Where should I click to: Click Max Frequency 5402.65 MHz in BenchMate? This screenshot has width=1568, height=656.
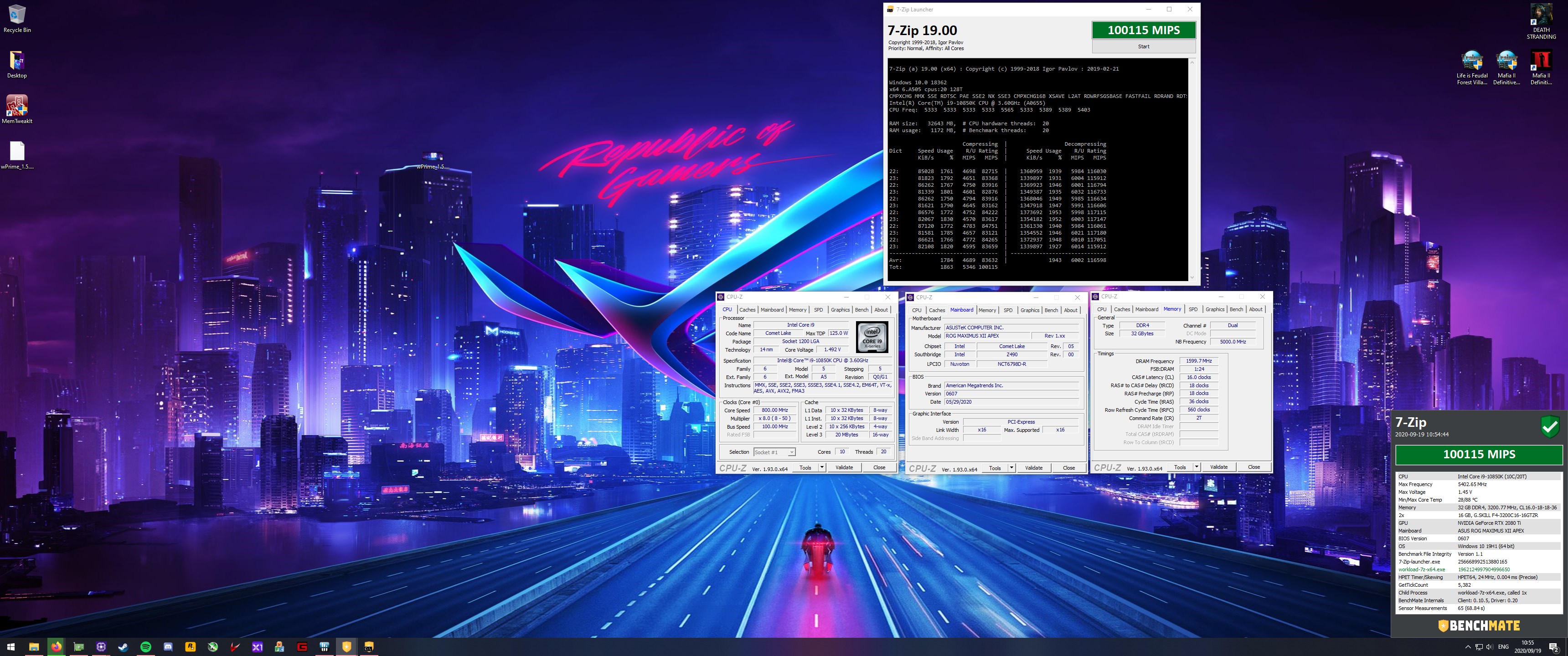pos(1479,484)
